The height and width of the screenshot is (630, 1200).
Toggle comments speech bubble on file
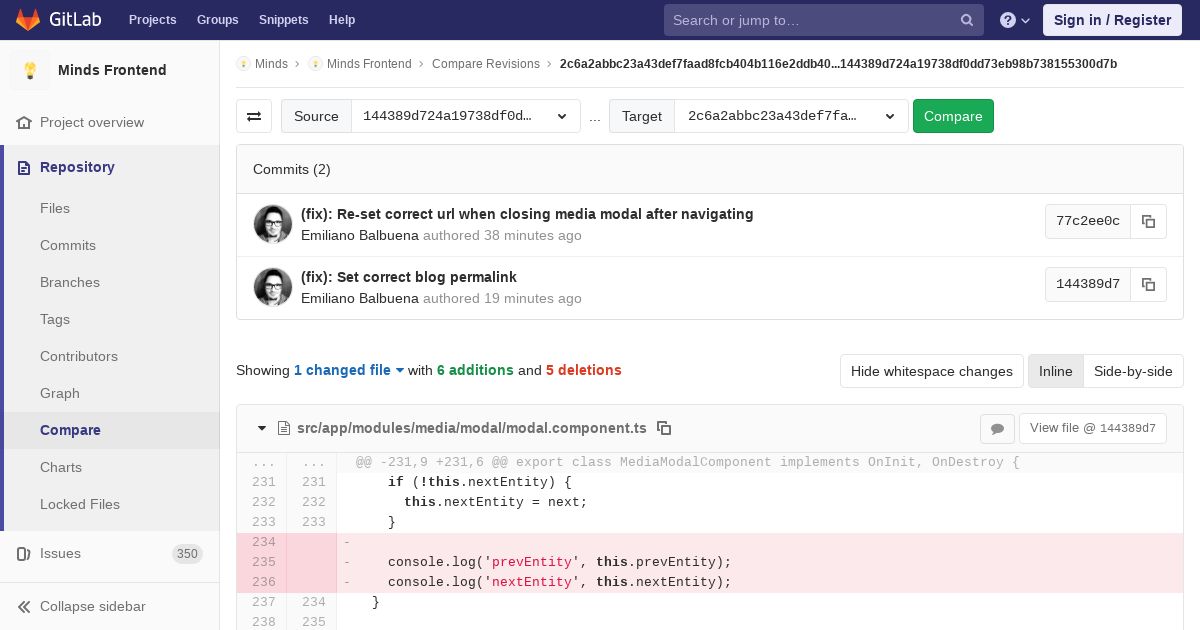coord(997,428)
